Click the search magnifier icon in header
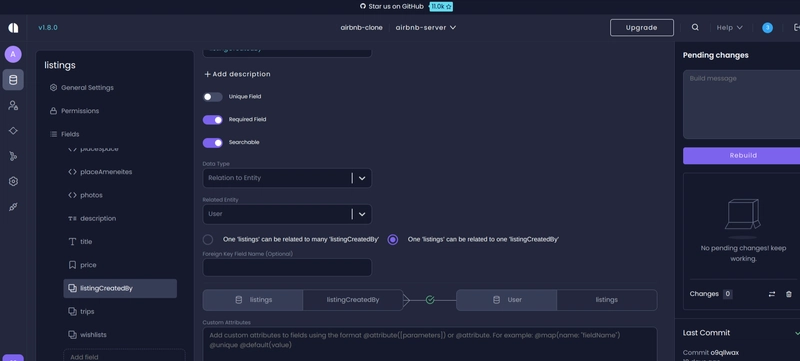 pyautogui.click(x=695, y=28)
